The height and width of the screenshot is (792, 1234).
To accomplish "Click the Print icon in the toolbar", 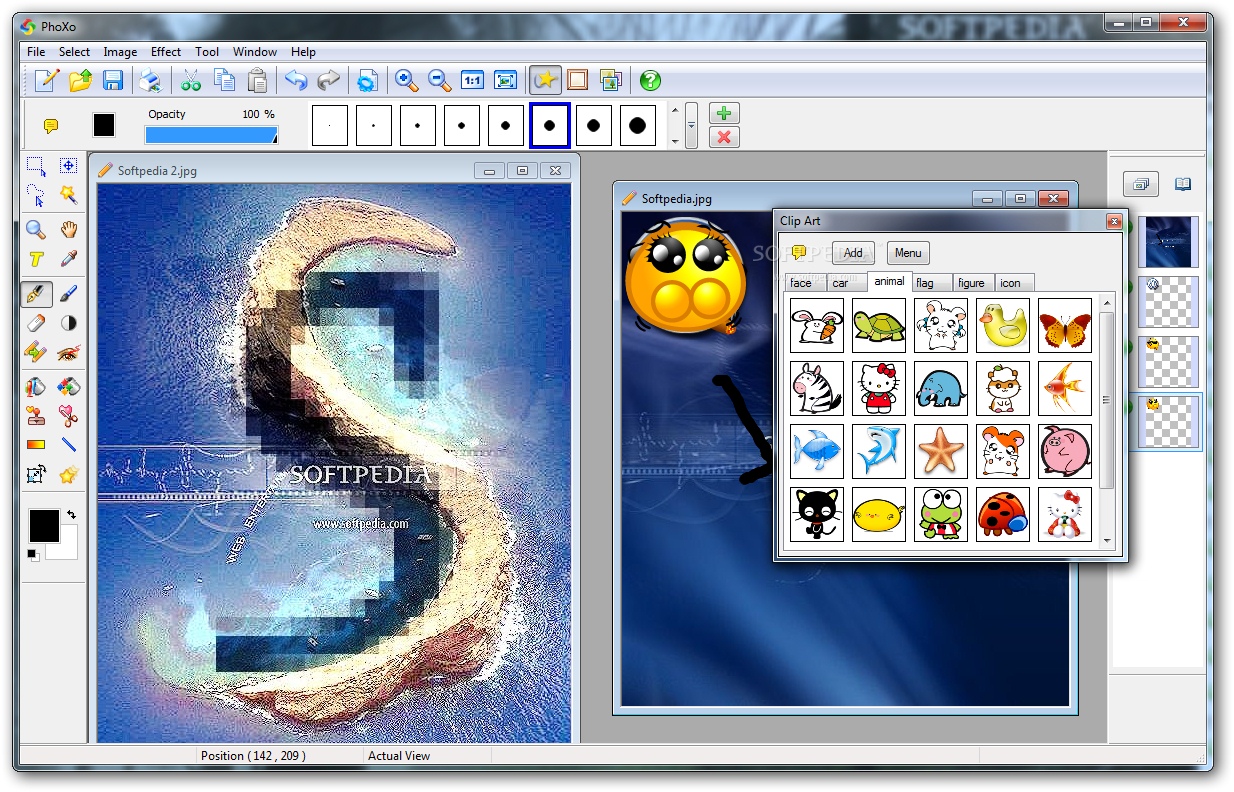I will [x=149, y=80].
